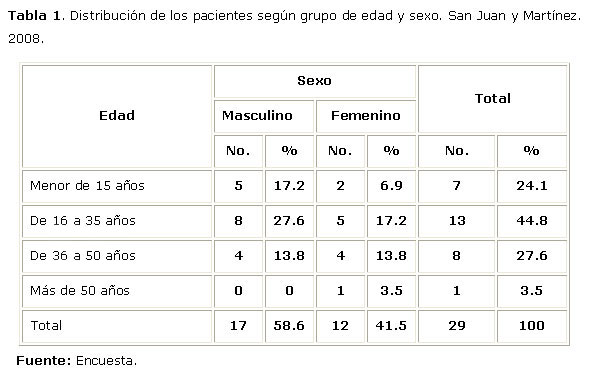Select the 44.8 total percentage cell
The height and width of the screenshot is (380, 595).
tap(532, 221)
